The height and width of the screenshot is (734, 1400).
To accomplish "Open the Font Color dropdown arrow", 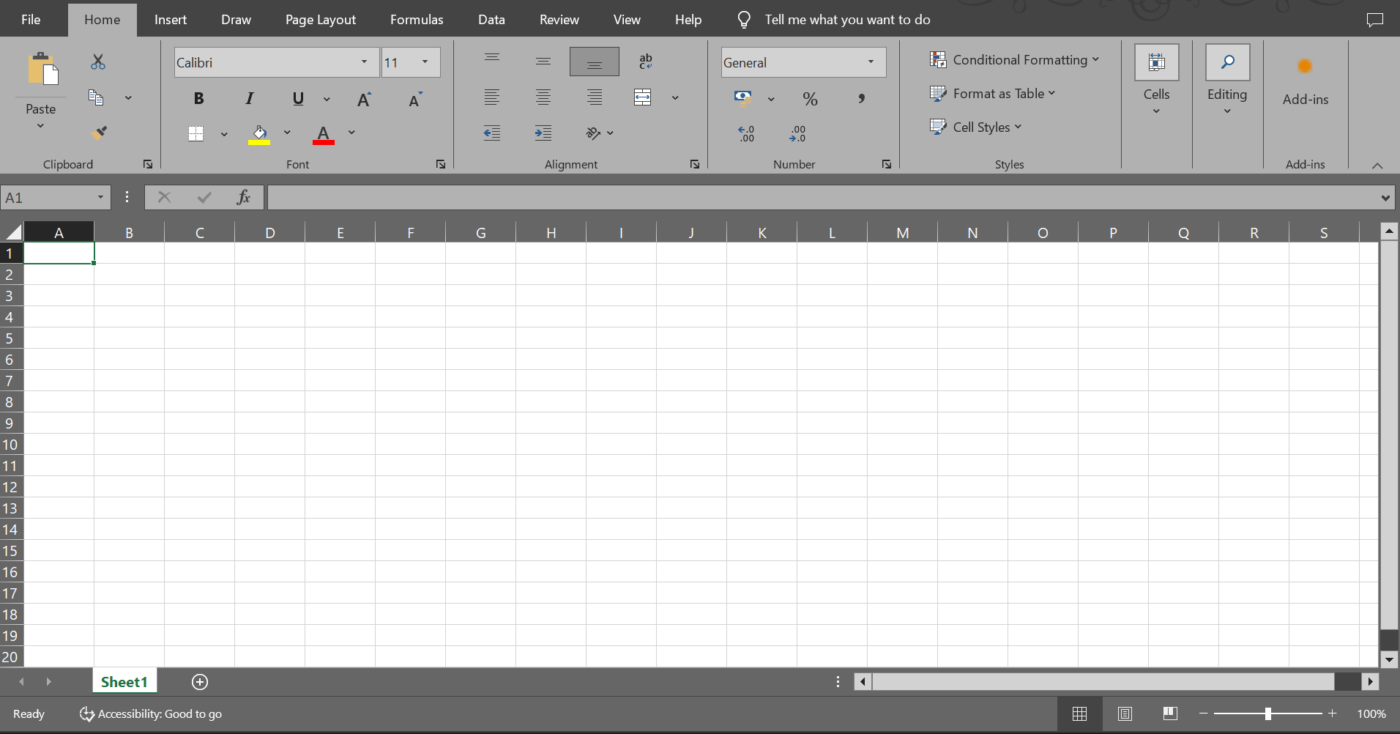I will click(x=351, y=133).
